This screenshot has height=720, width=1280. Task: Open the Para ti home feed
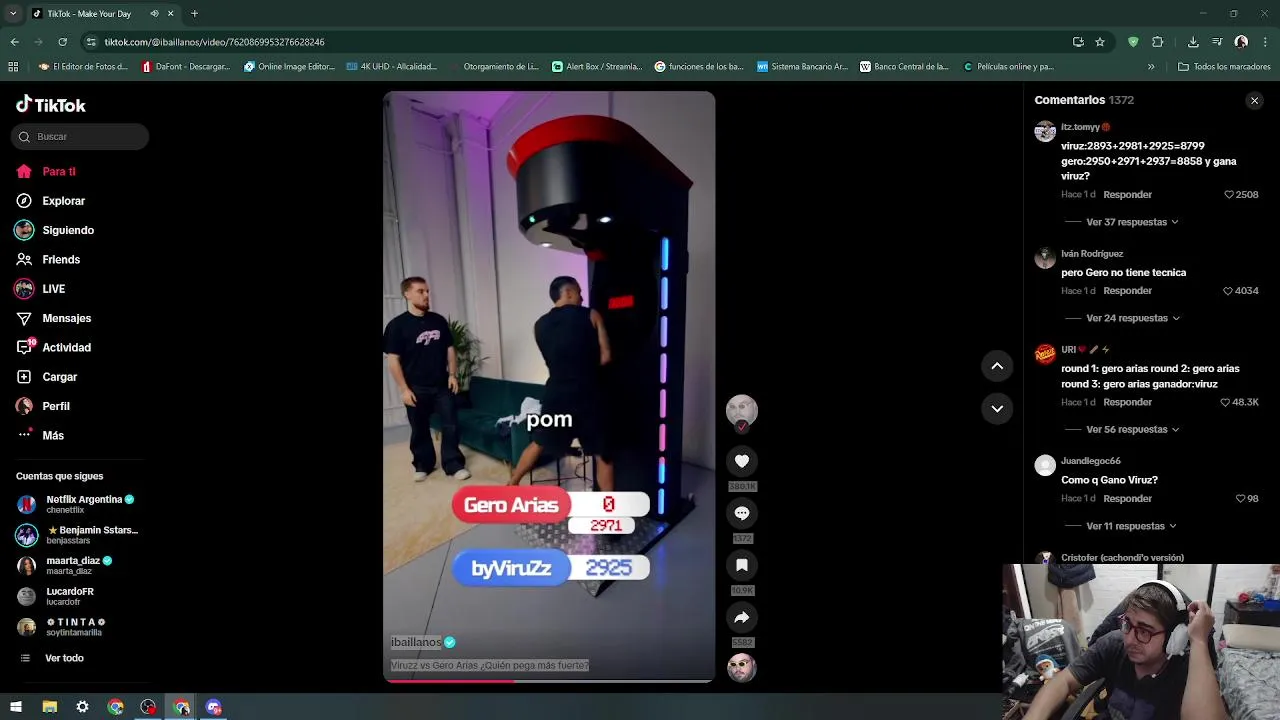tap(46, 171)
